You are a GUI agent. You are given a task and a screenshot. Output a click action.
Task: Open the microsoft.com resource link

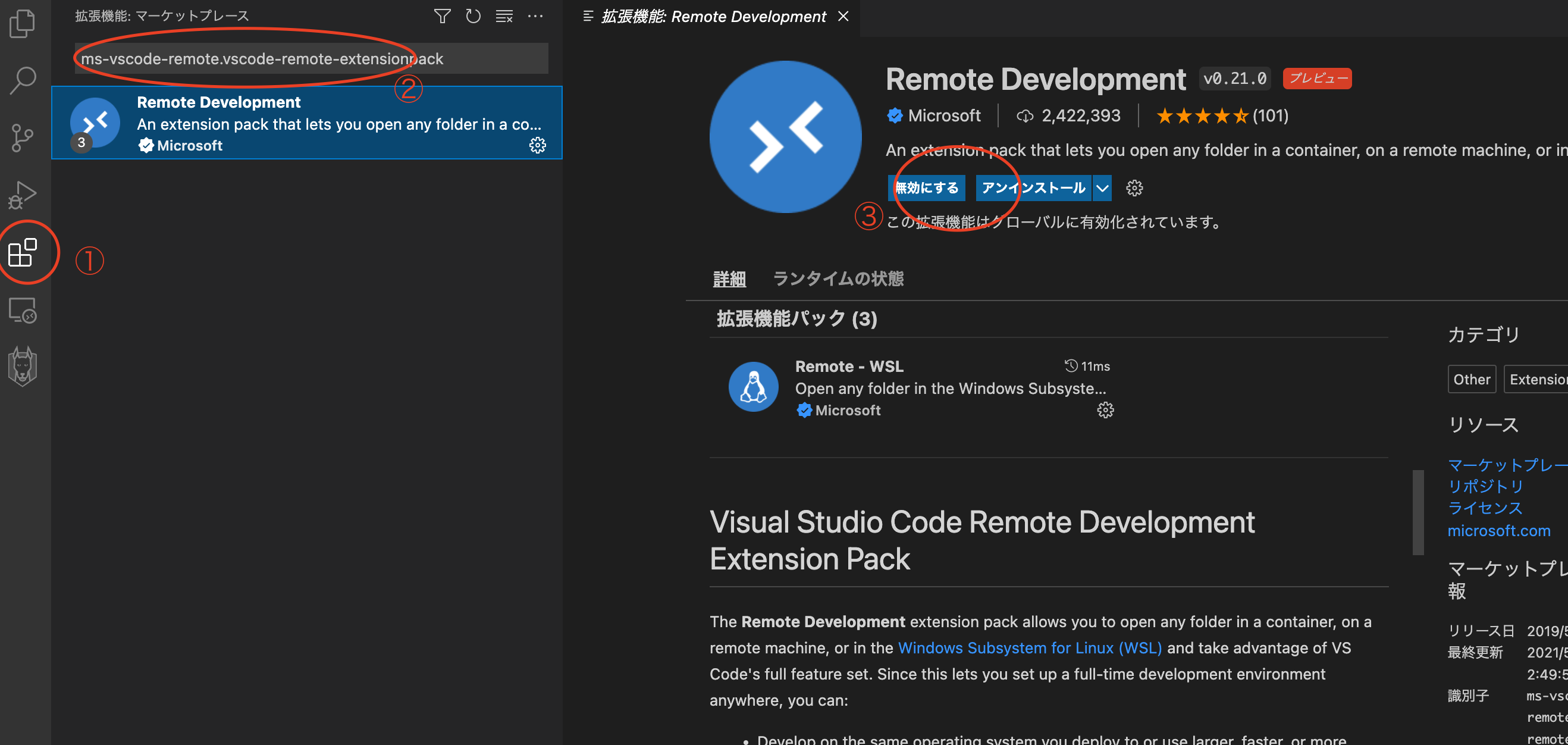click(1498, 531)
